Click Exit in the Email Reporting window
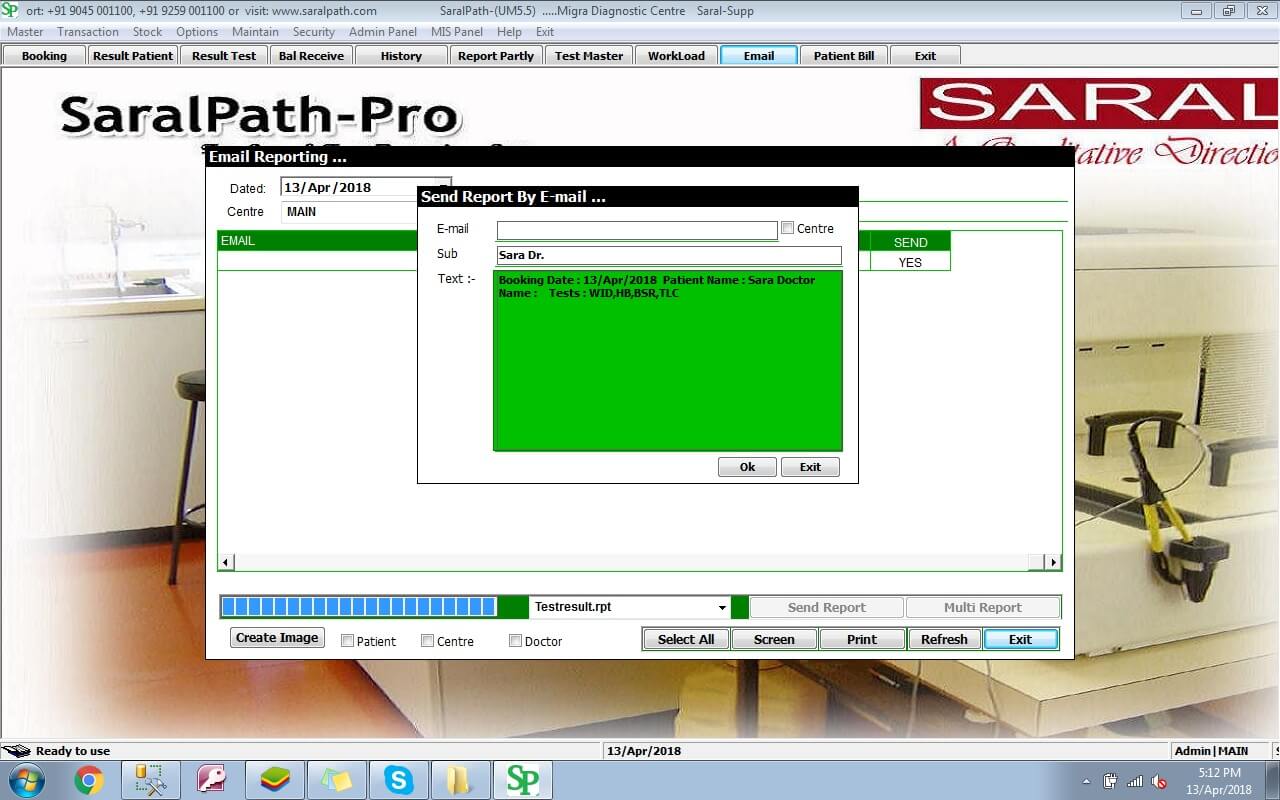Viewport: 1280px width, 800px height. point(1020,639)
